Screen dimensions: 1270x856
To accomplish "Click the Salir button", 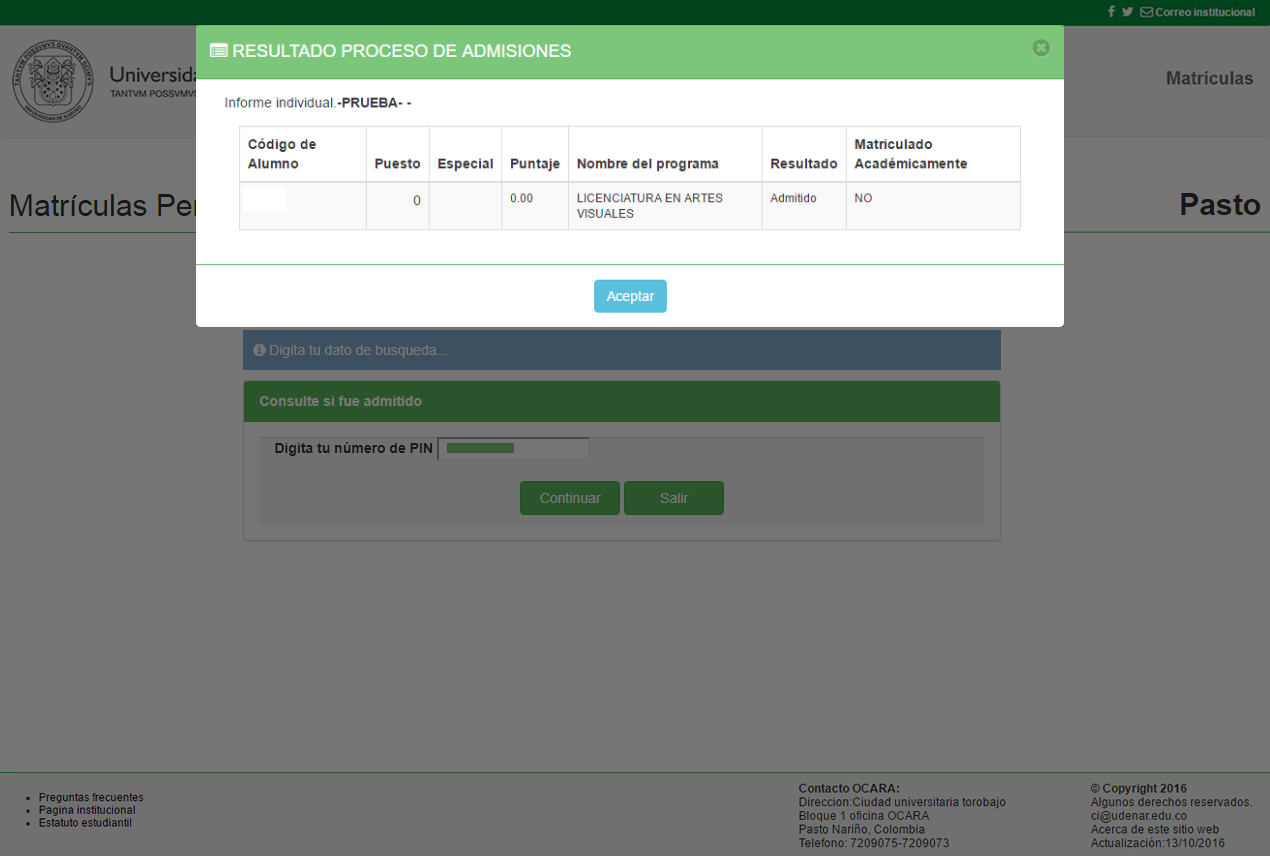I will [674, 498].
